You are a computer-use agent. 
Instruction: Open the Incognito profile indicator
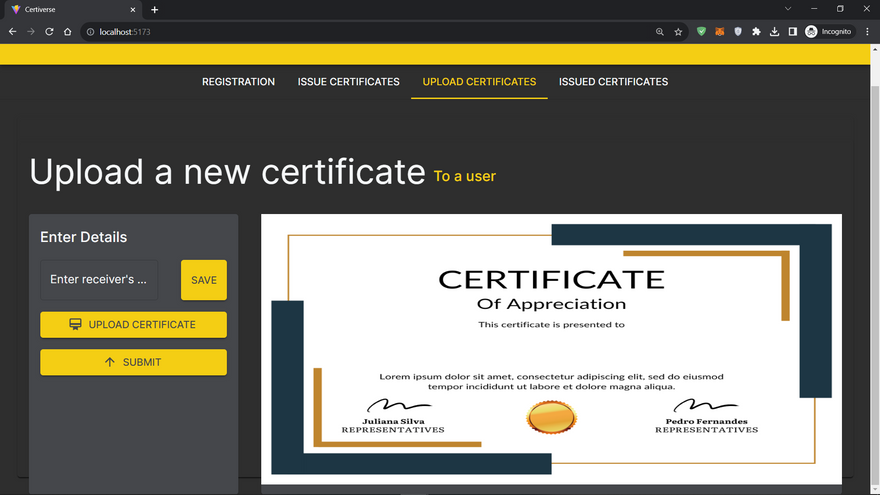point(828,32)
